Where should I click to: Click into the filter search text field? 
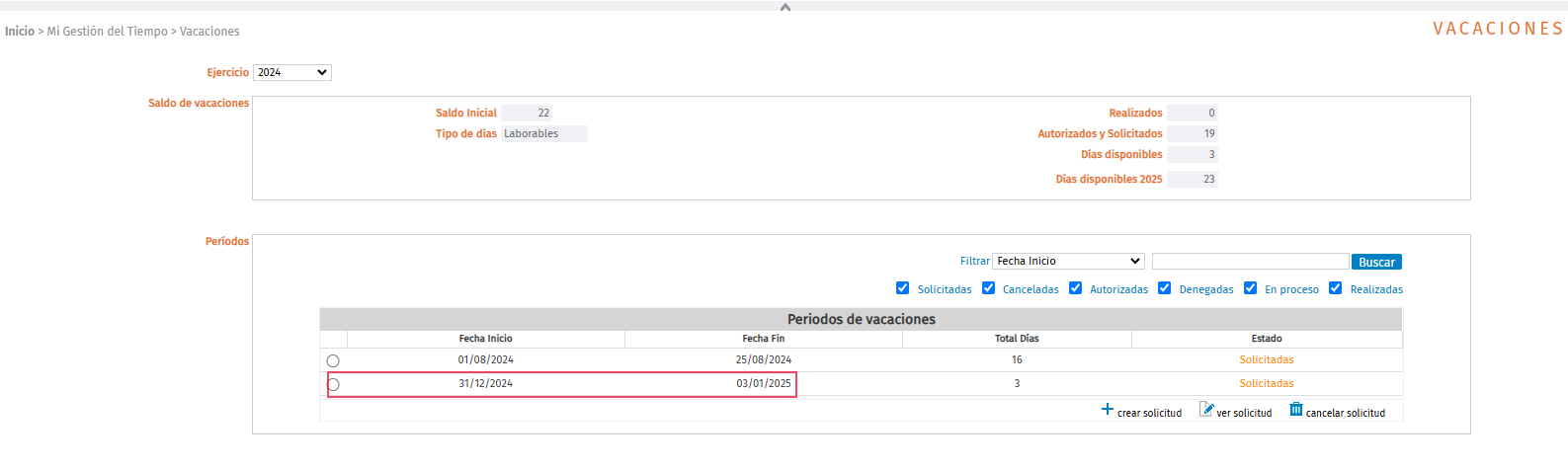pos(1250,262)
